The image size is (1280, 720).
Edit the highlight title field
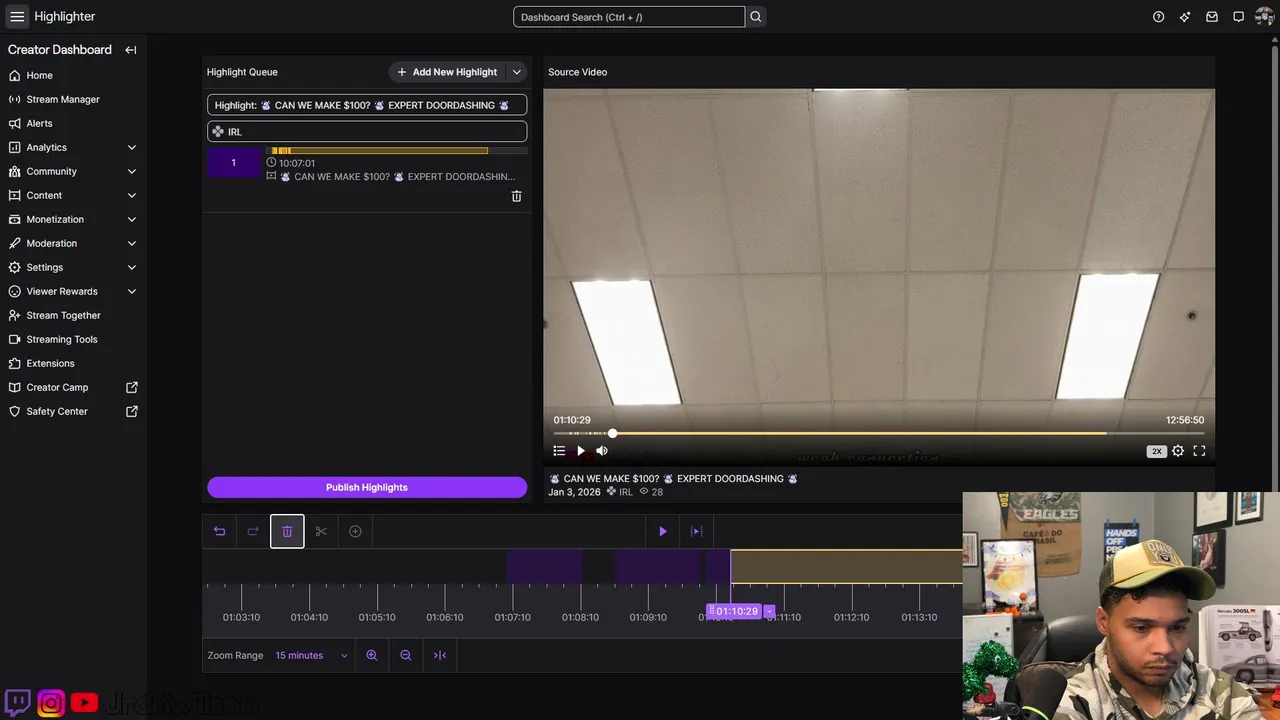point(367,105)
